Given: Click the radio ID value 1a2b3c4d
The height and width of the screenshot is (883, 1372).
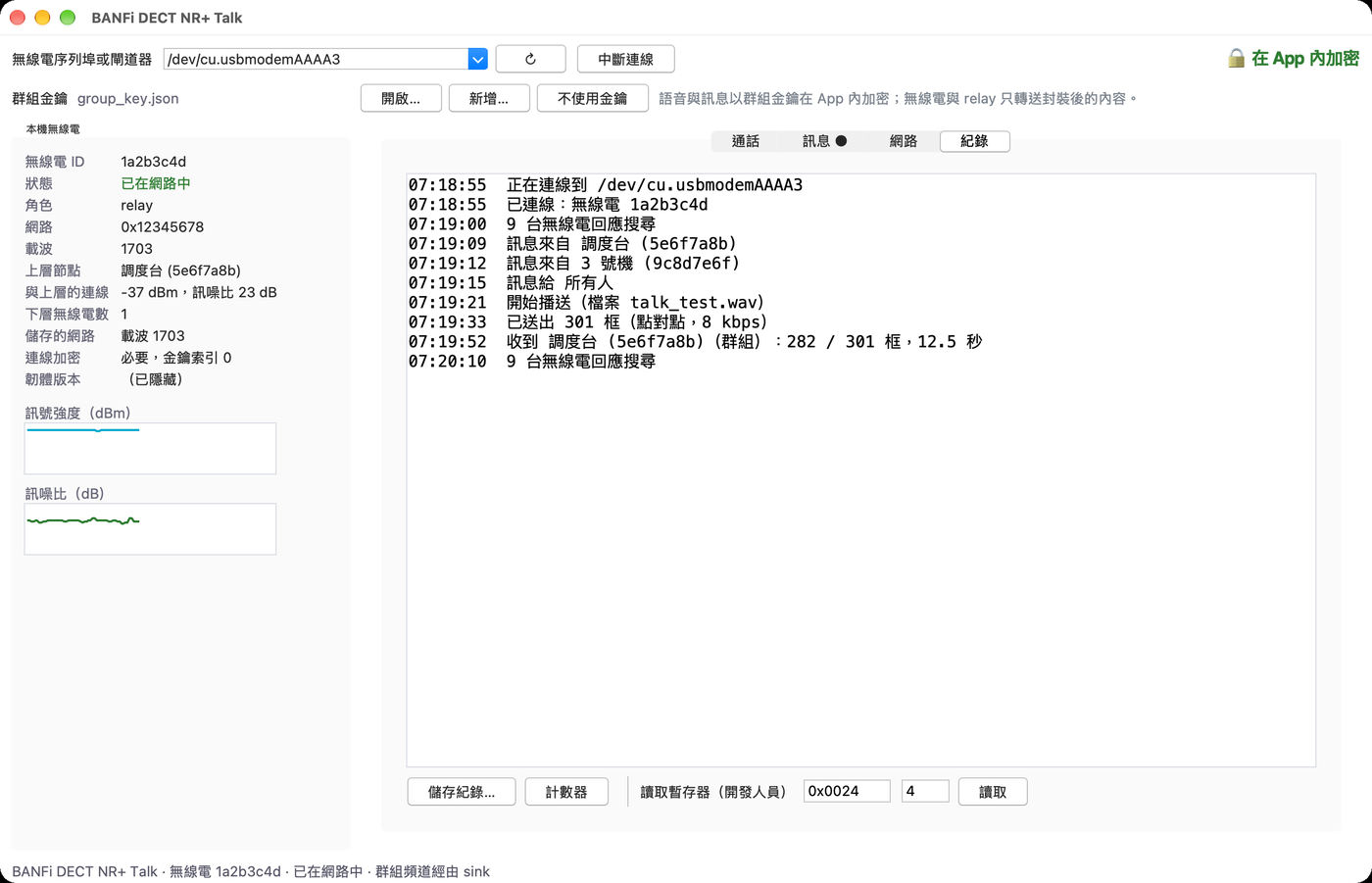Looking at the screenshot, I should tap(154, 162).
